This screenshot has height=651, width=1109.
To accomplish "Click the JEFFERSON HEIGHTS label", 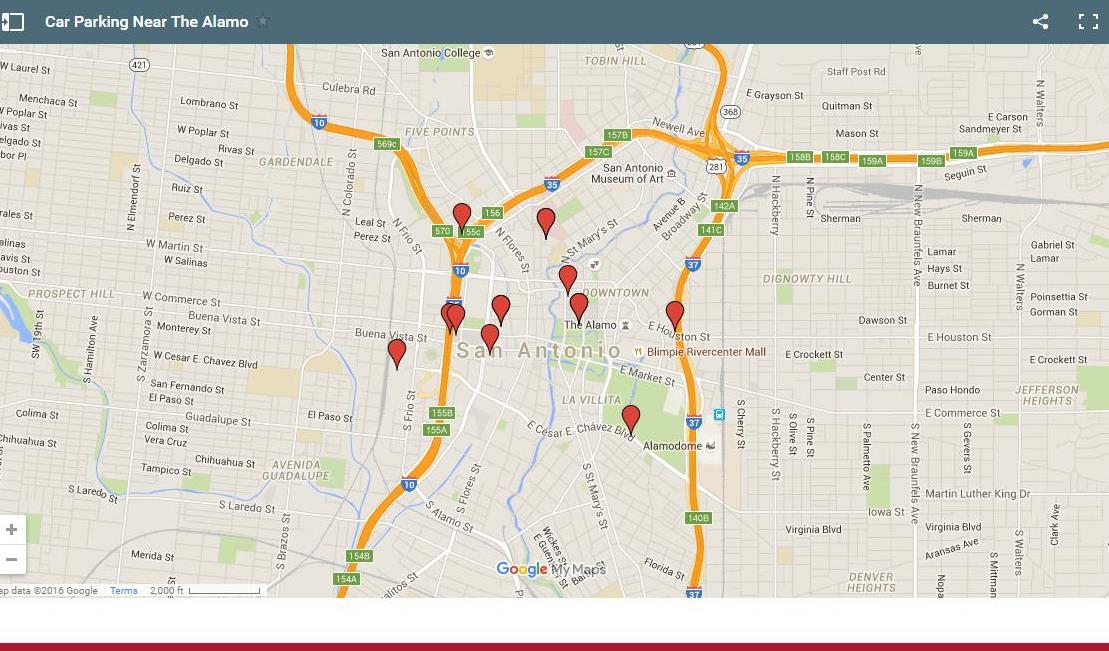I will pos(1047,396).
